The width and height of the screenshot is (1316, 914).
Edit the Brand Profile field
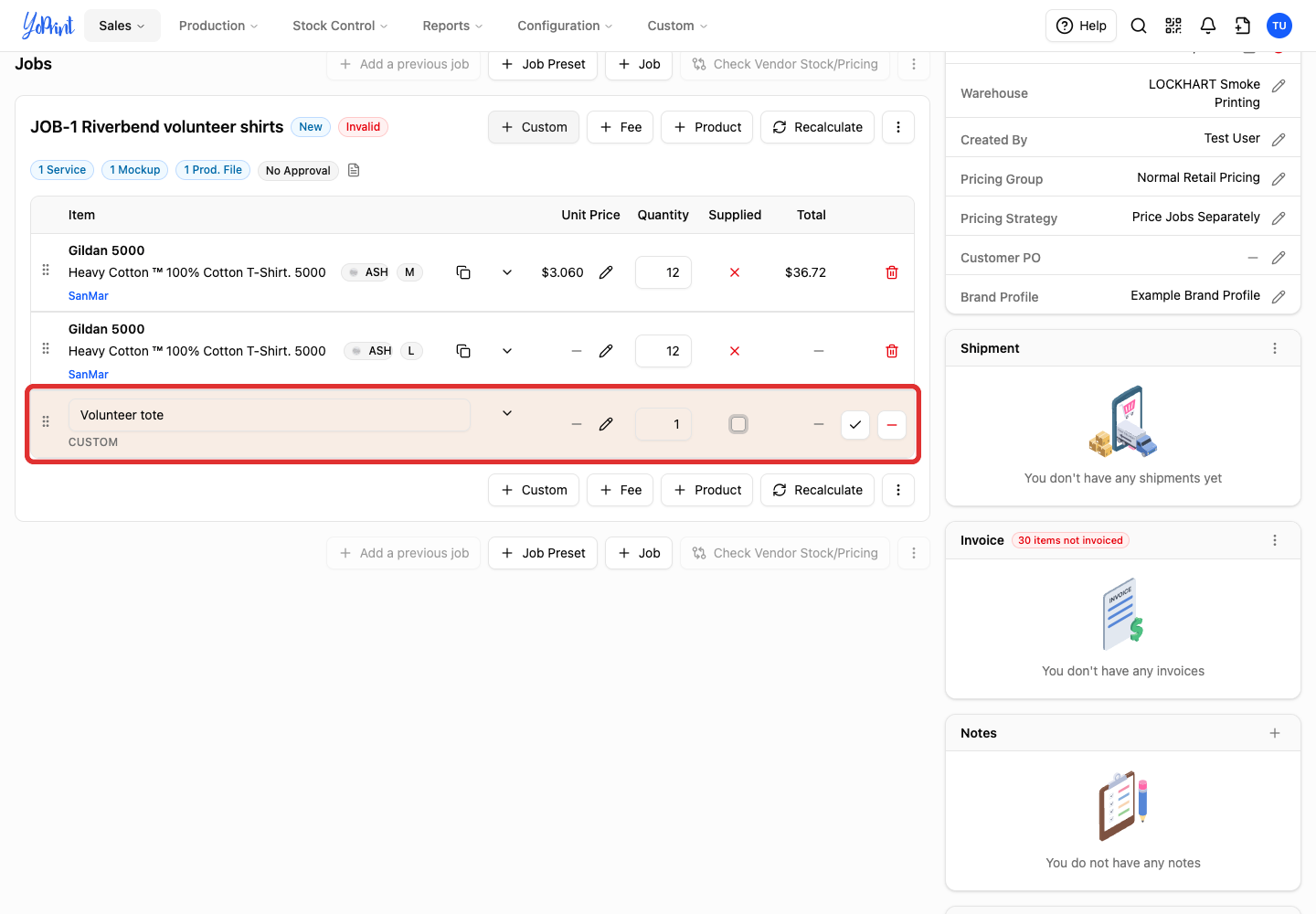pos(1279,296)
